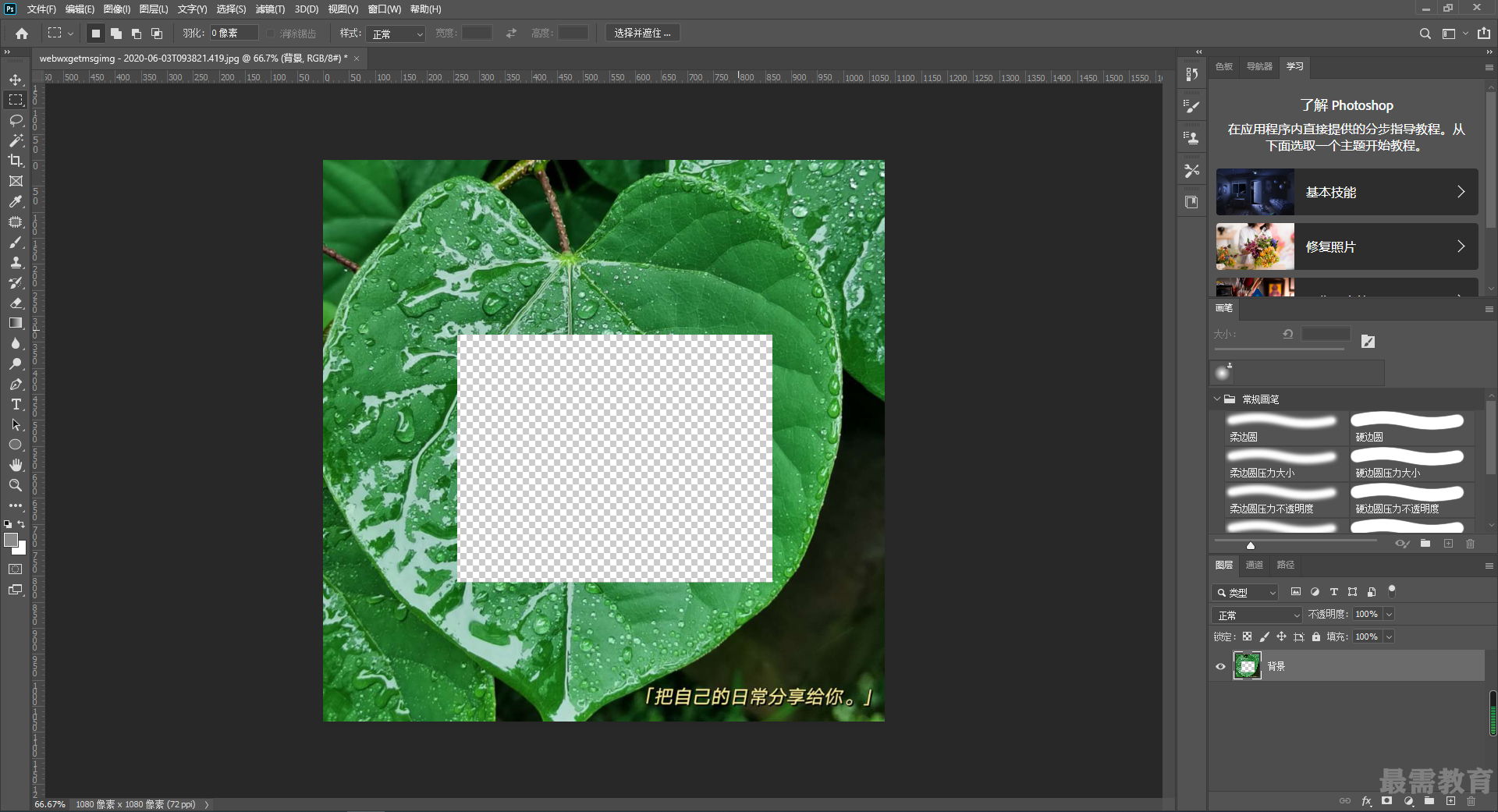The height and width of the screenshot is (812, 1498).
Task: Toggle lock image pixels brush icon
Action: click(1264, 637)
